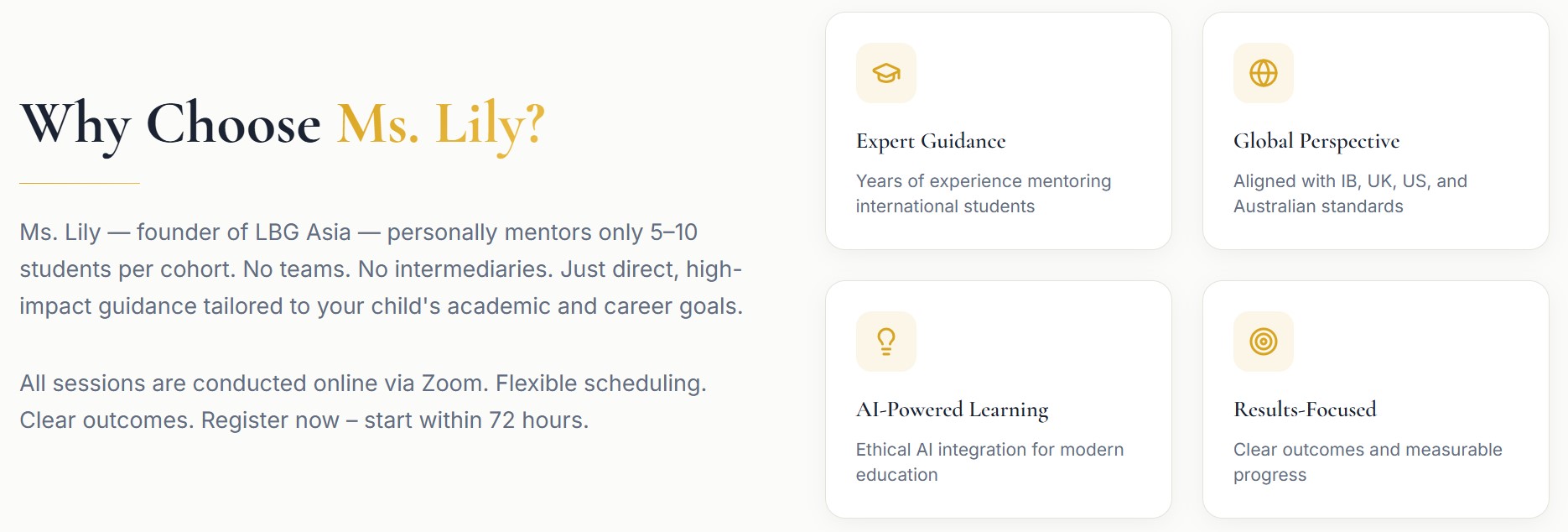The width and height of the screenshot is (1568, 532).
Task: Click "Ethical AI integration" description text
Action: [x=989, y=450]
